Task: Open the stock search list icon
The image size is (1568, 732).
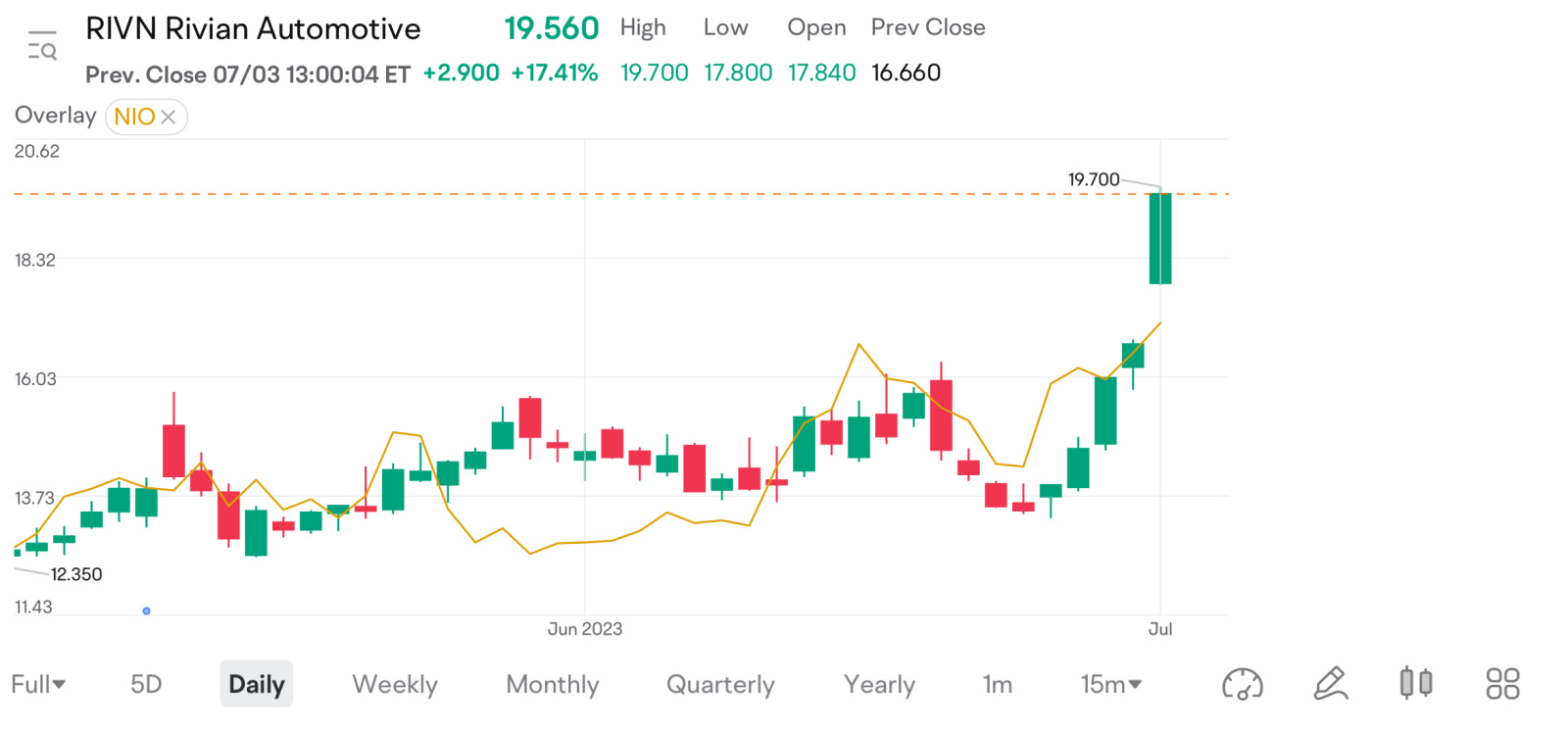Action: [x=42, y=46]
